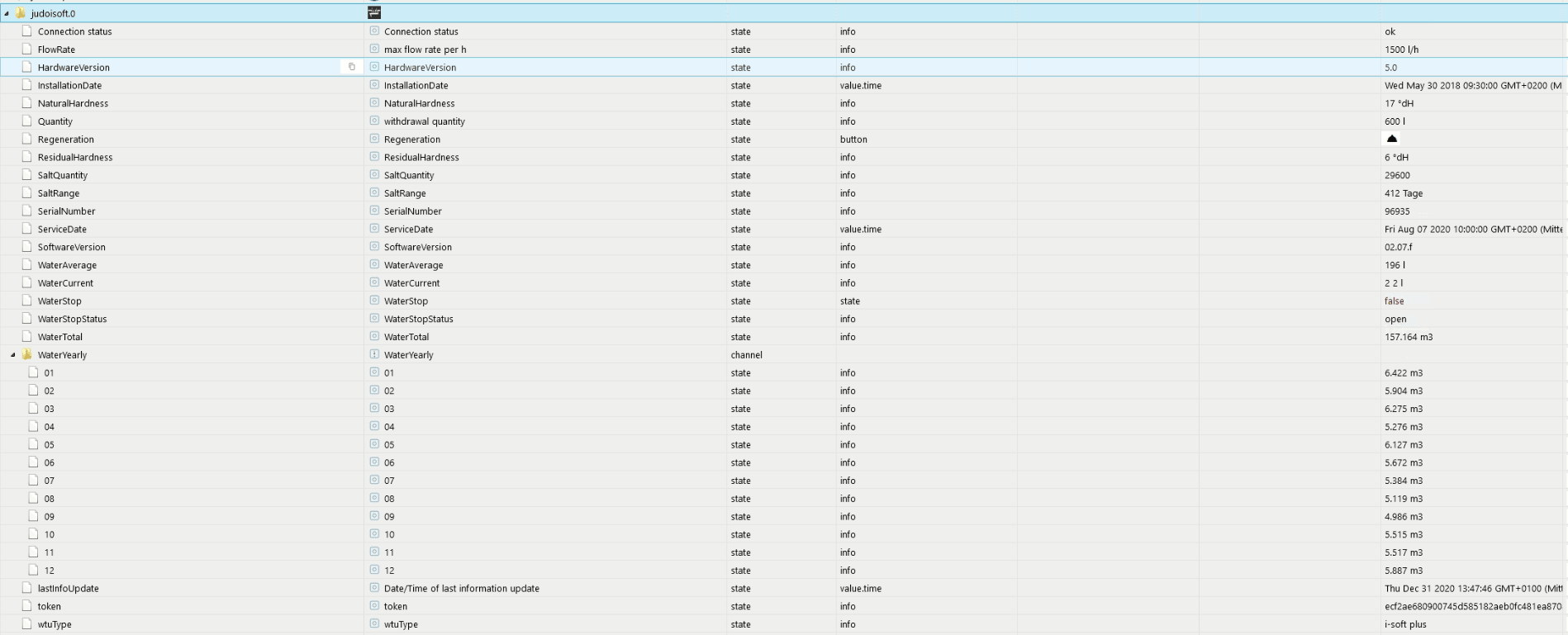Click the token hash value starting 'ecf2ae'

coord(1474,606)
